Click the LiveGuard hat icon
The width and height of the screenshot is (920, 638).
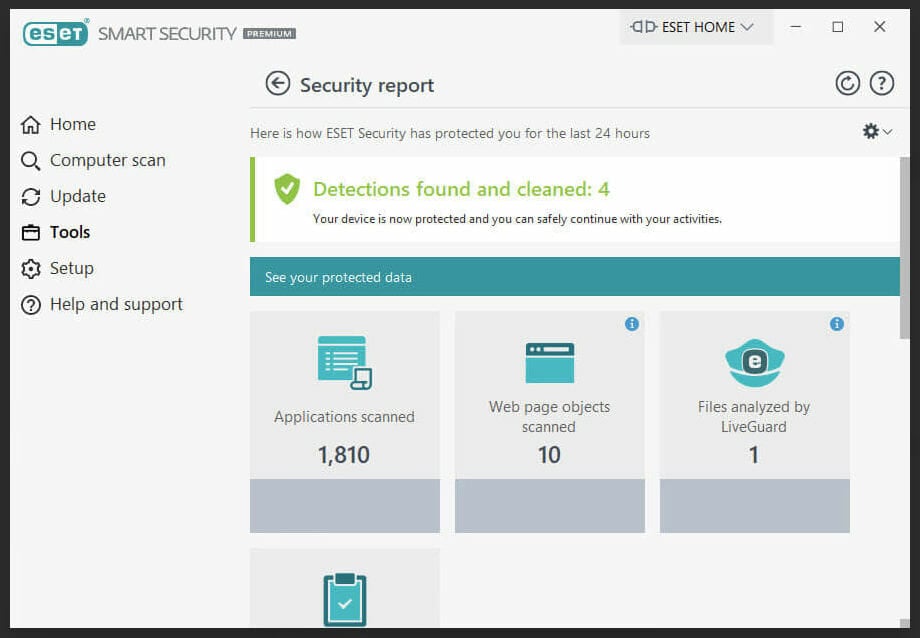point(755,363)
